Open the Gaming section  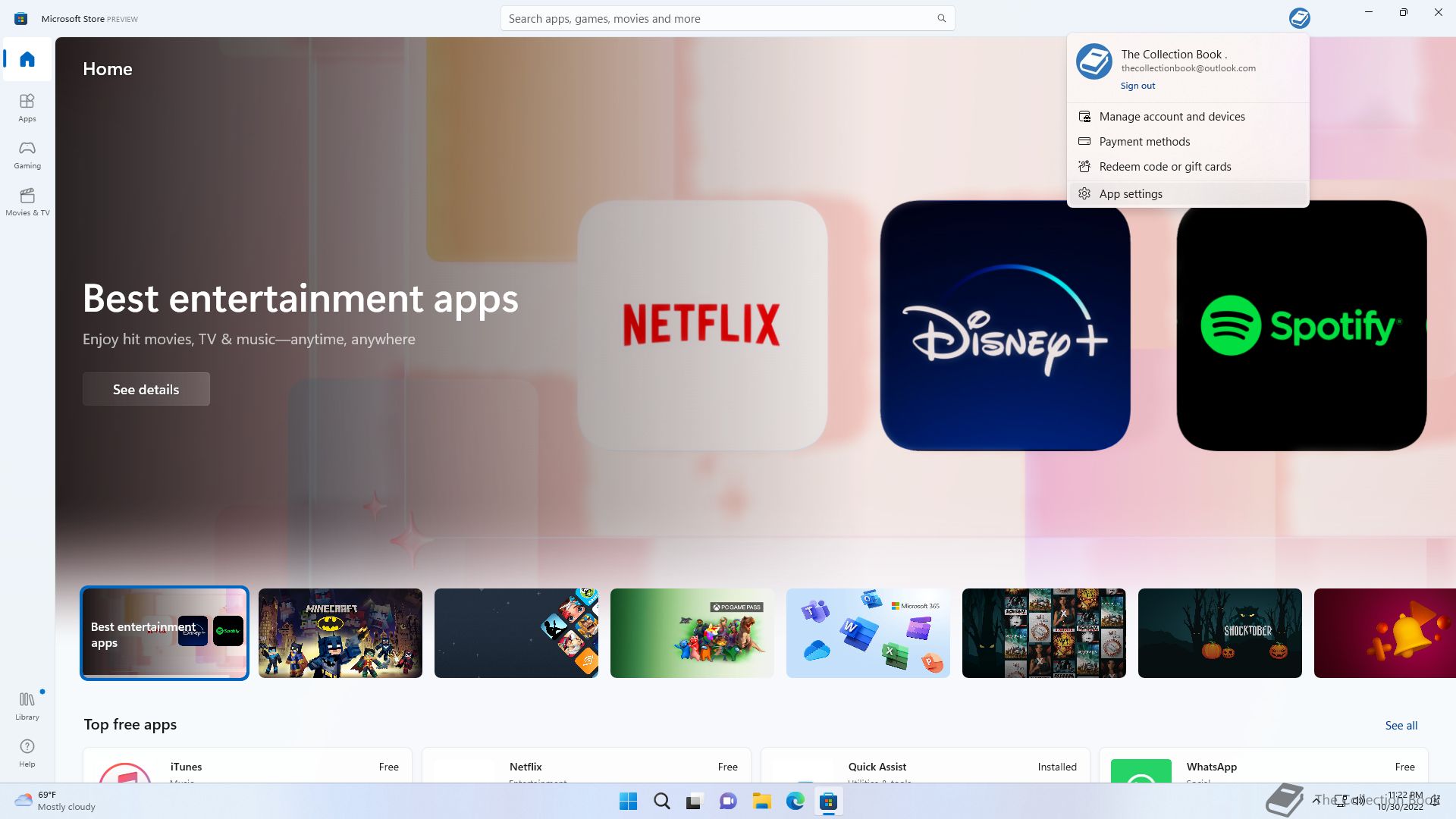pyautogui.click(x=27, y=155)
